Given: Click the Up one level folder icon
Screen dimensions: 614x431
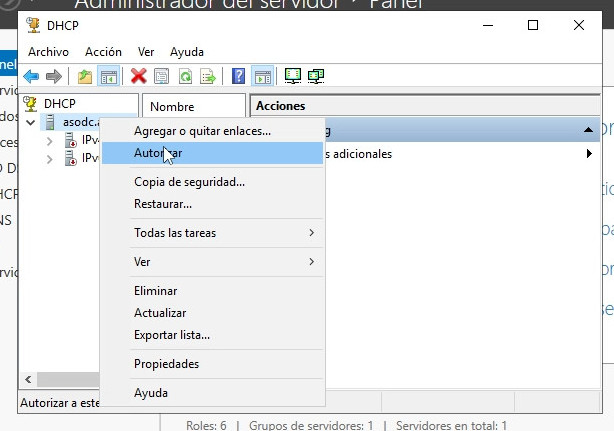Looking at the screenshot, I should coord(86,76).
